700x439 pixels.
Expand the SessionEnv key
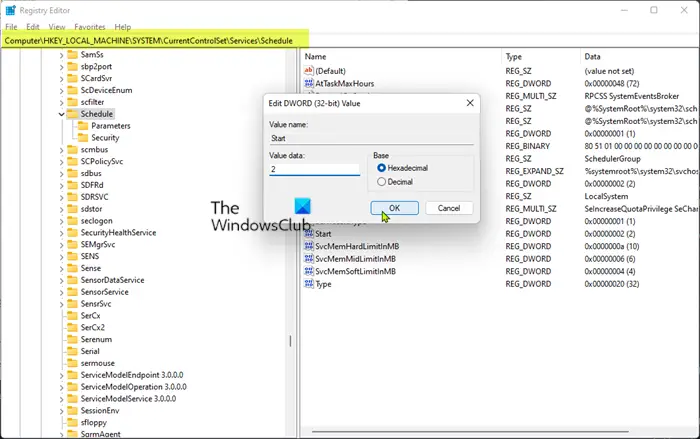click(62, 411)
